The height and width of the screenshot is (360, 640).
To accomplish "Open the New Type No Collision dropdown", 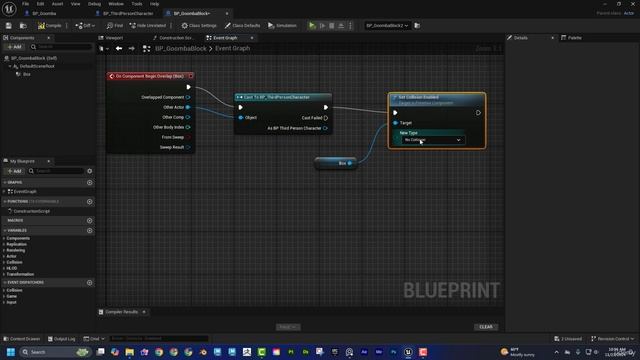I will (x=433, y=140).
